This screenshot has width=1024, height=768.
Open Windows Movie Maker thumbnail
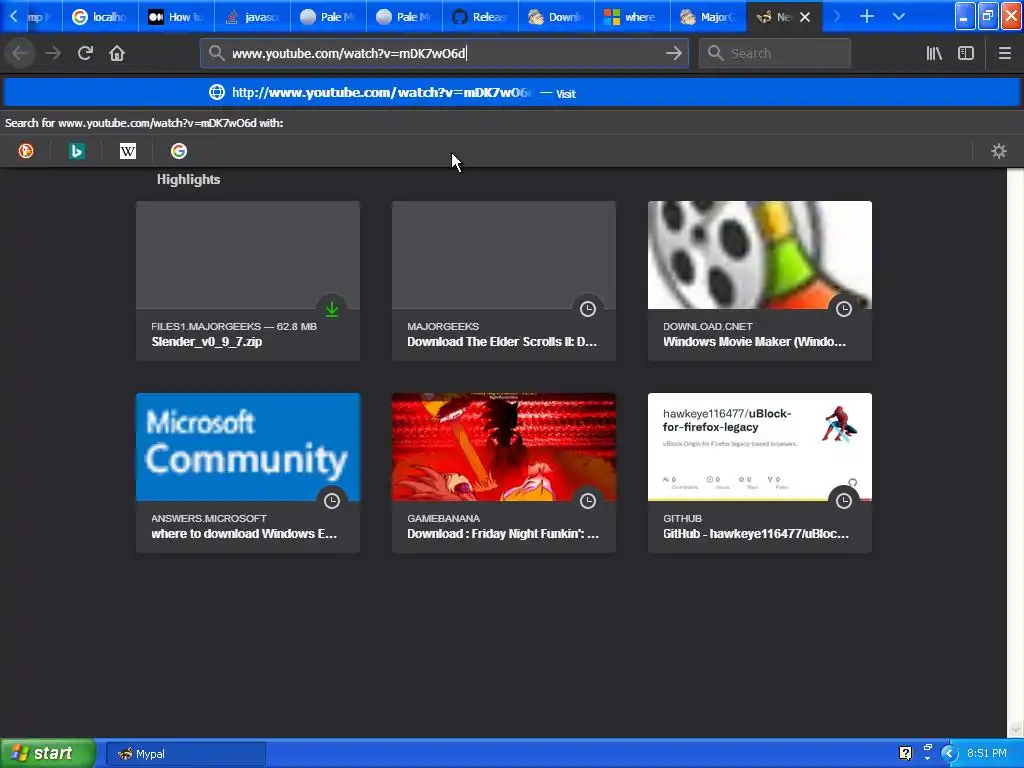tap(760, 255)
